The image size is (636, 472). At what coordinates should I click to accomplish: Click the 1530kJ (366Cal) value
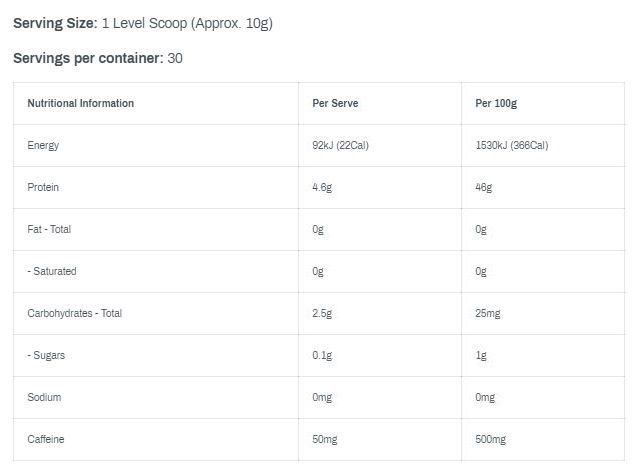tap(511, 145)
